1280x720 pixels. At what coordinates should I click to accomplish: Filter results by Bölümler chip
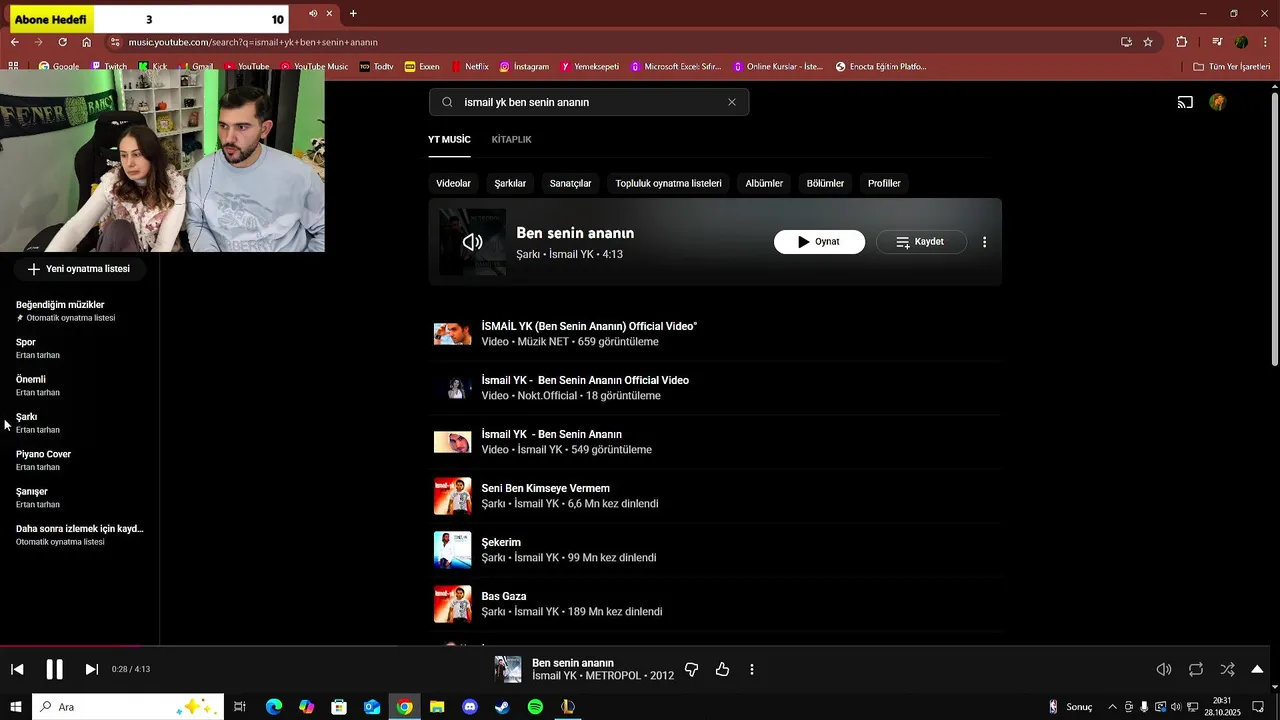(x=825, y=183)
